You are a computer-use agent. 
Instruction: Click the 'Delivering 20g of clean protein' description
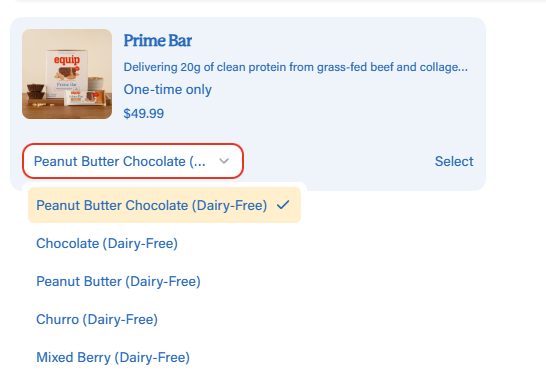296,67
